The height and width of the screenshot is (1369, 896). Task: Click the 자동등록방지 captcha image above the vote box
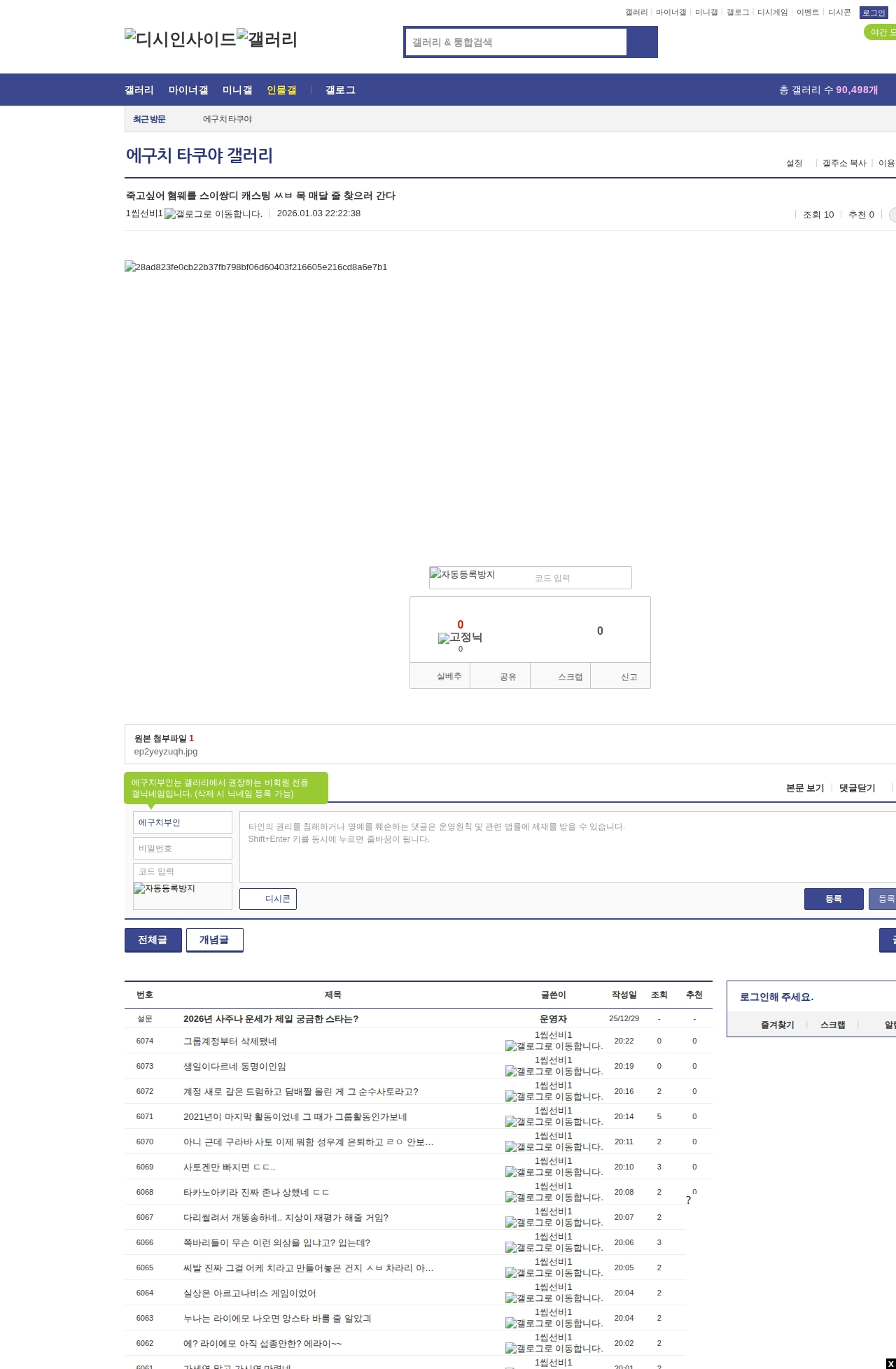coord(462,575)
